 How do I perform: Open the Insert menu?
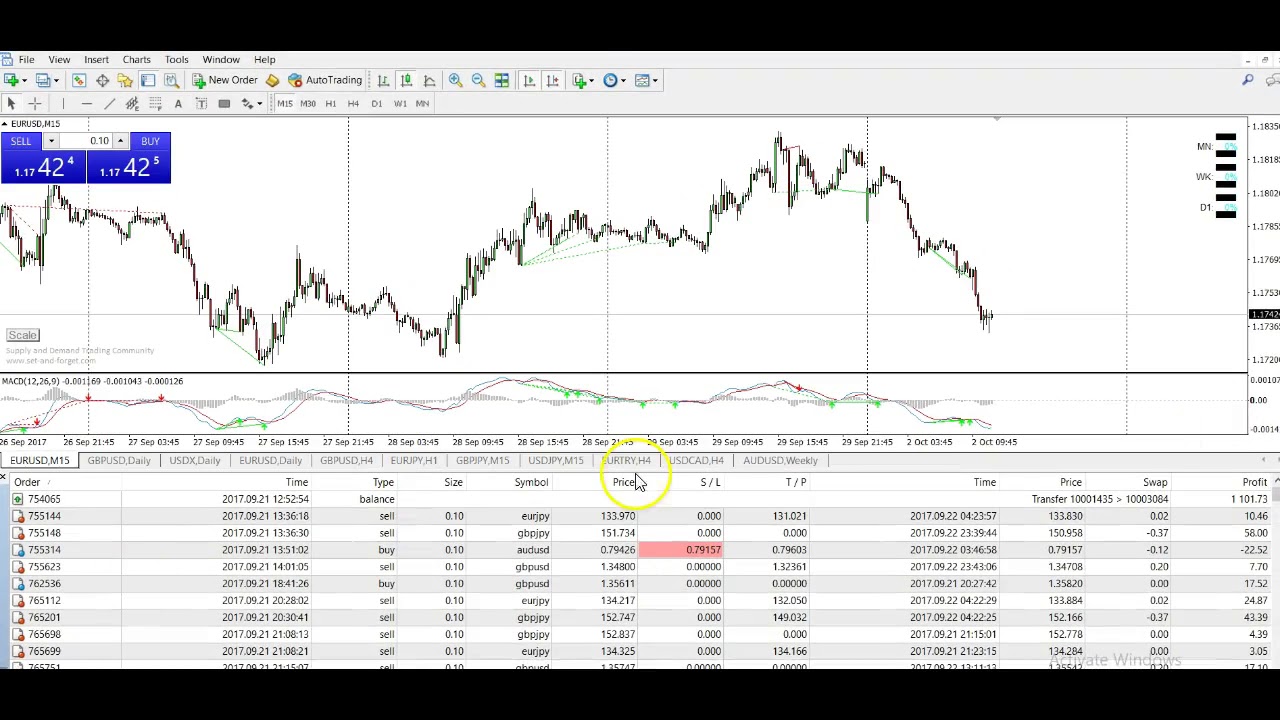[96, 60]
